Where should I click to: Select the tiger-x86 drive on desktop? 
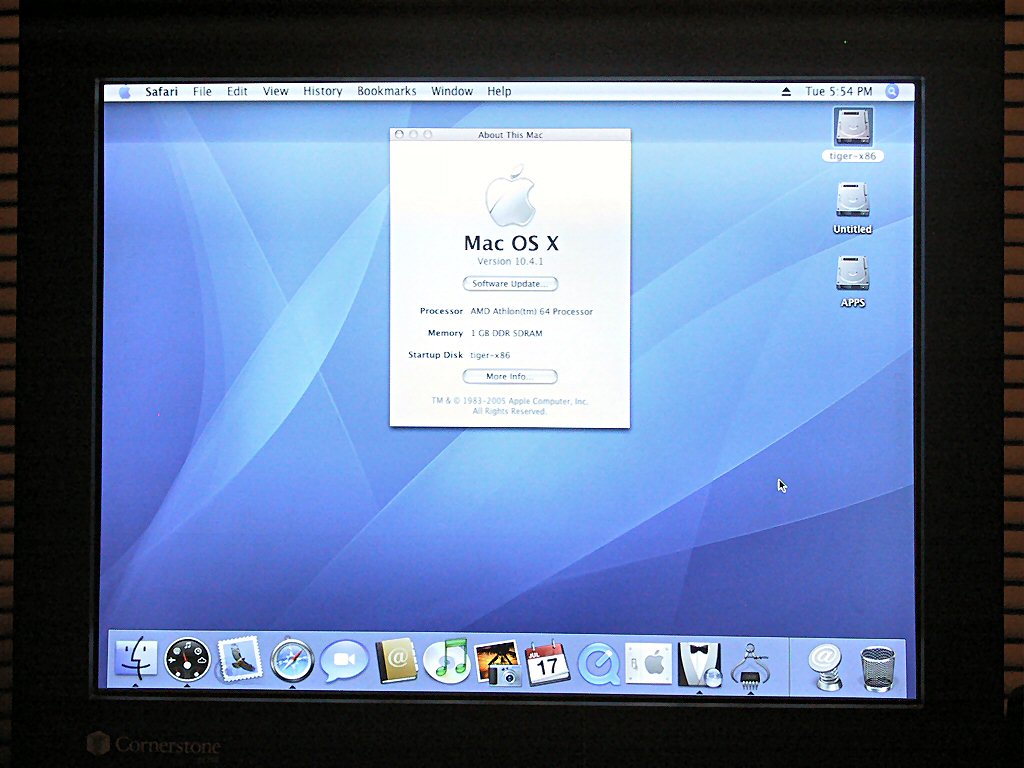(x=853, y=135)
